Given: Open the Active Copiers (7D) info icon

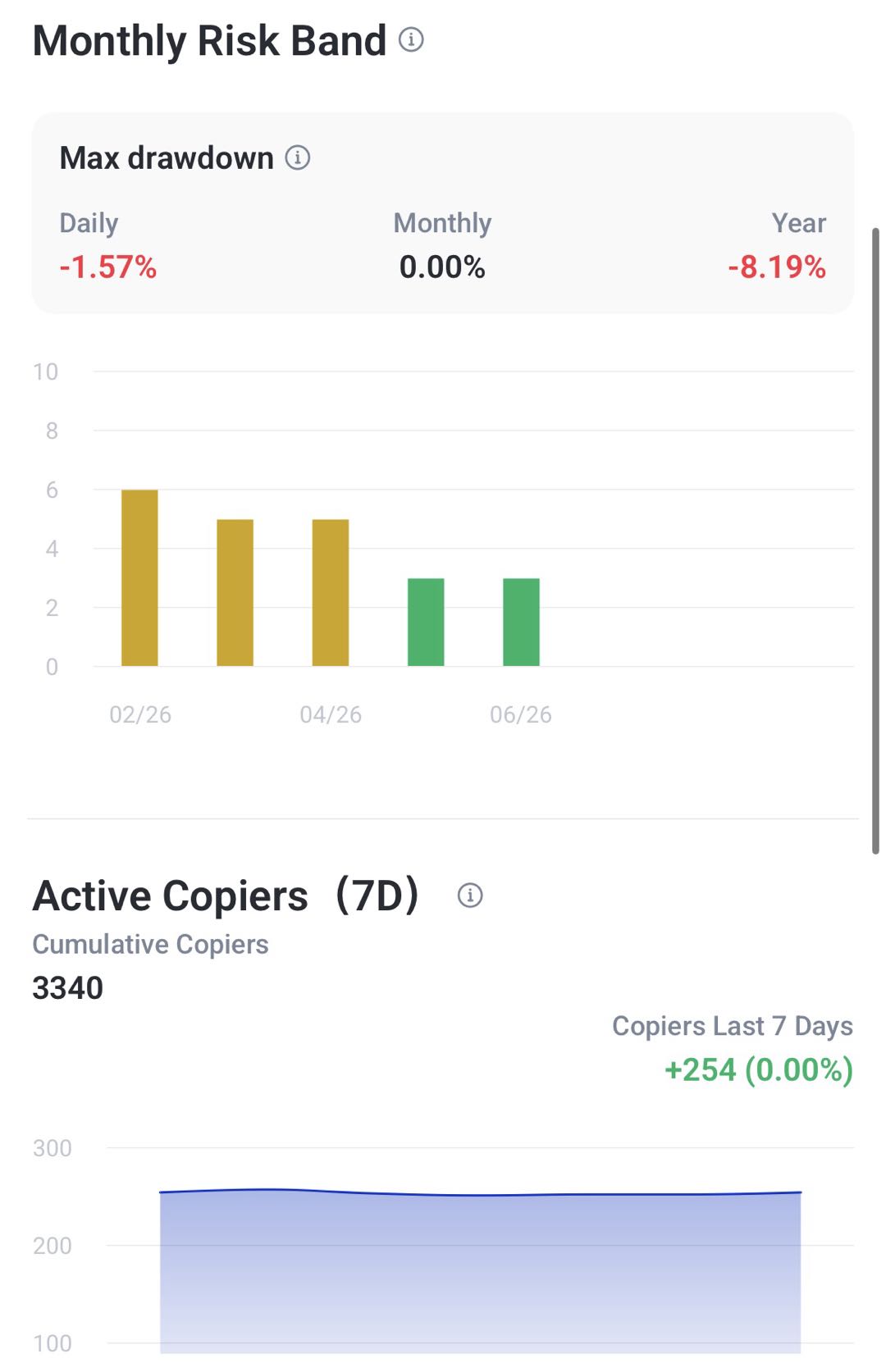Looking at the screenshot, I should pyautogui.click(x=469, y=895).
